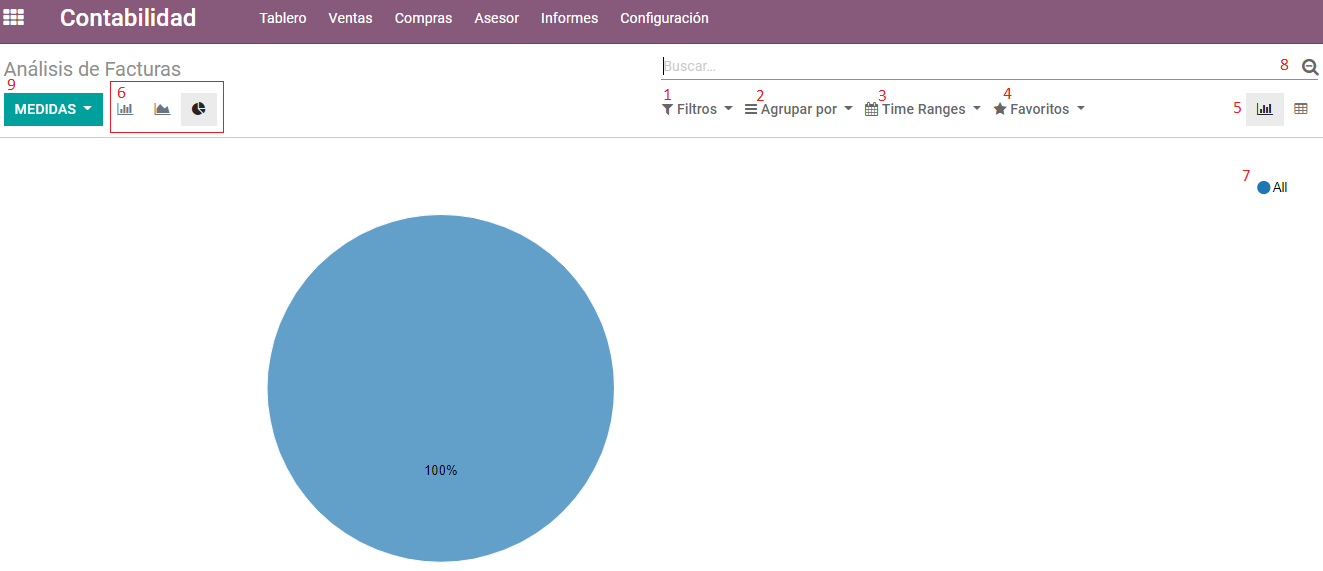Screen dimensions: 1323x571
Task: Click the Análisis de Facturas title
Action: tap(92, 69)
